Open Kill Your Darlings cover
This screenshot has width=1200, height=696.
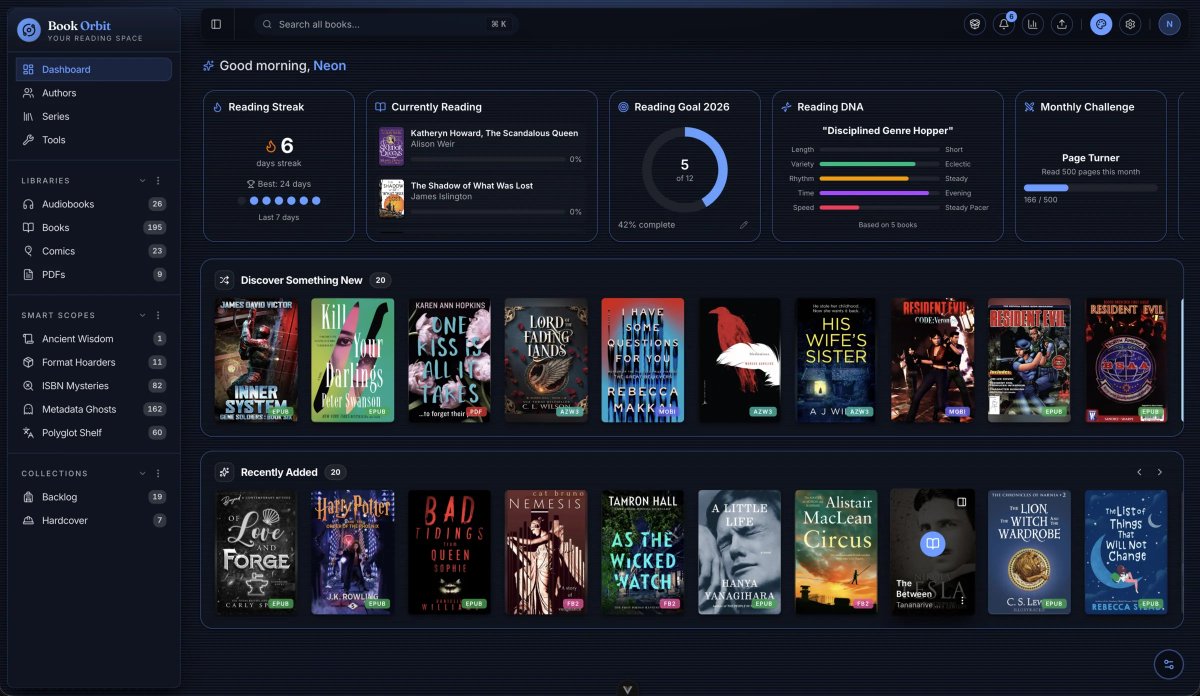click(x=353, y=360)
